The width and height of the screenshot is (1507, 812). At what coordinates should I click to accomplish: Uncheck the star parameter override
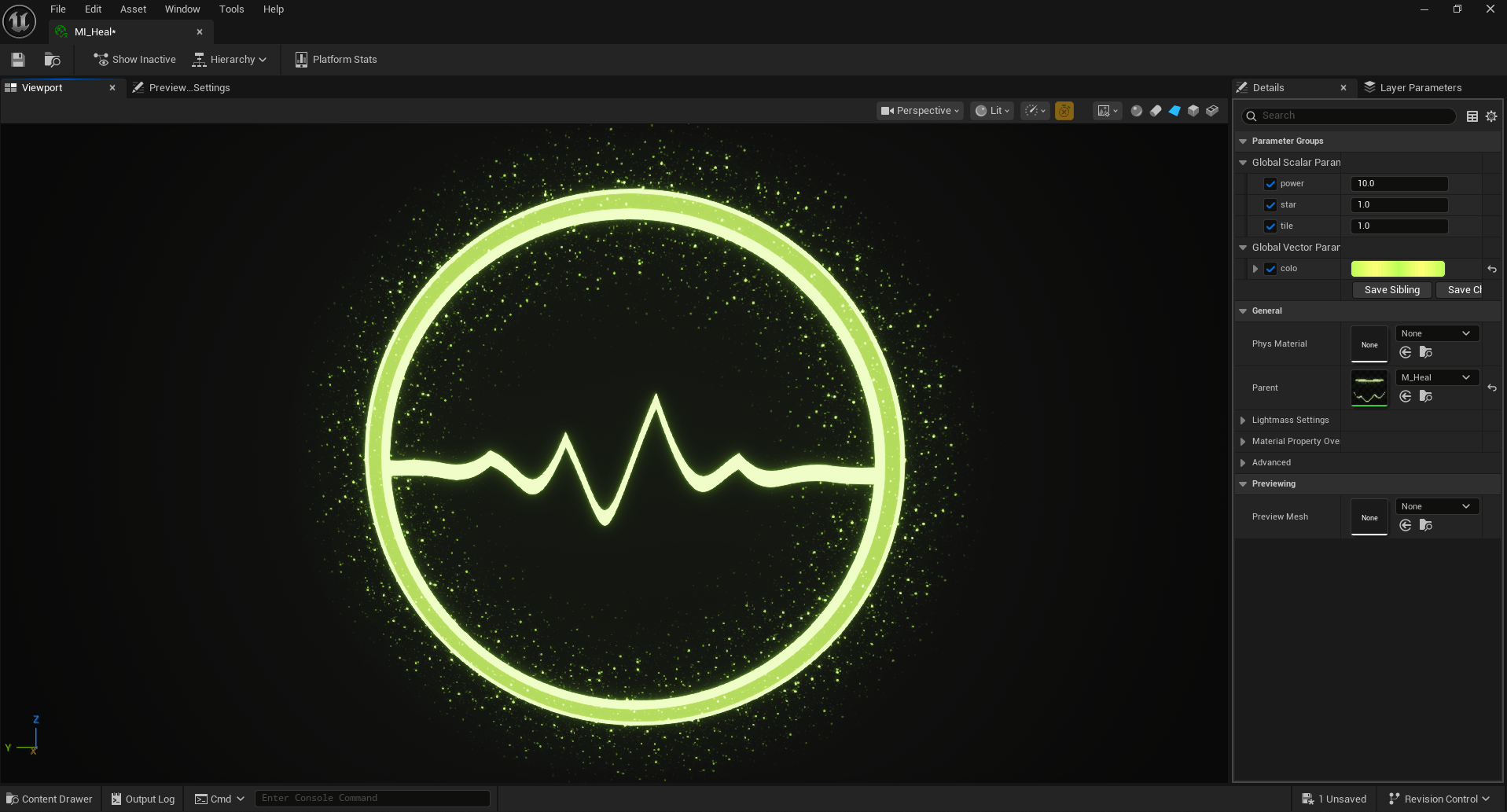[1270, 205]
